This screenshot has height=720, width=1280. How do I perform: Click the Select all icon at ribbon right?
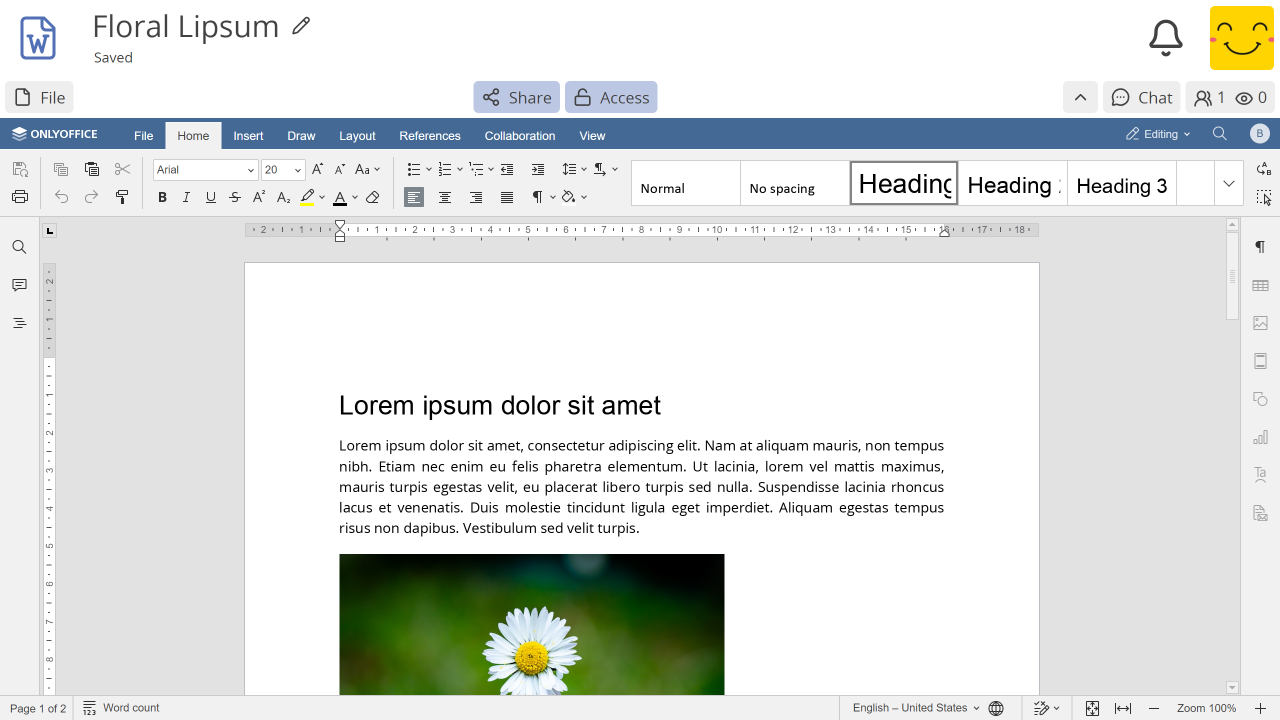point(1264,197)
